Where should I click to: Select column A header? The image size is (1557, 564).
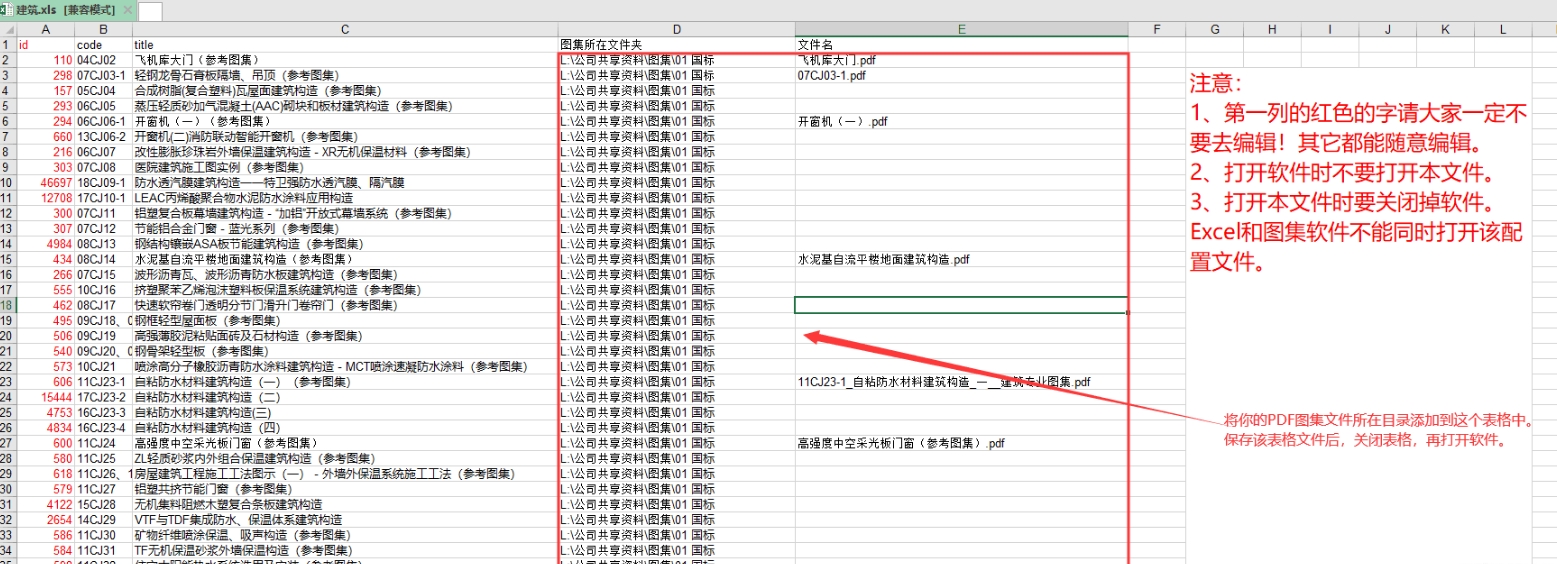point(46,30)
